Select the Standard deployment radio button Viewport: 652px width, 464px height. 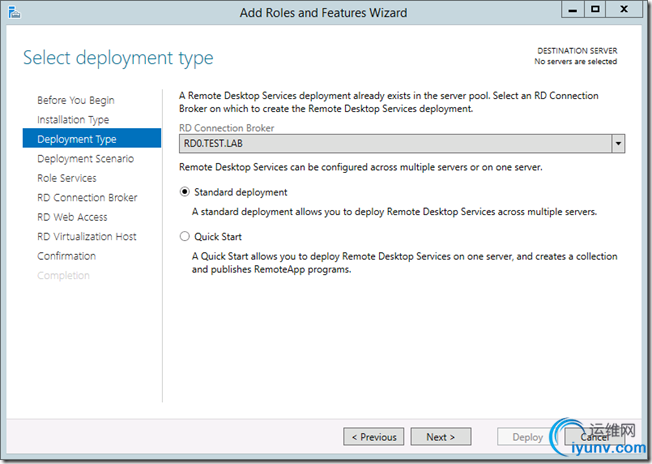pos(183,192)
